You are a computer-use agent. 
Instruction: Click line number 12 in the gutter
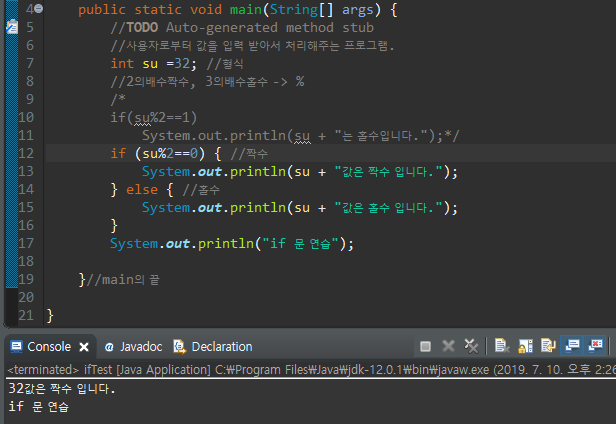pyautogui.click(x=26, y=153)
